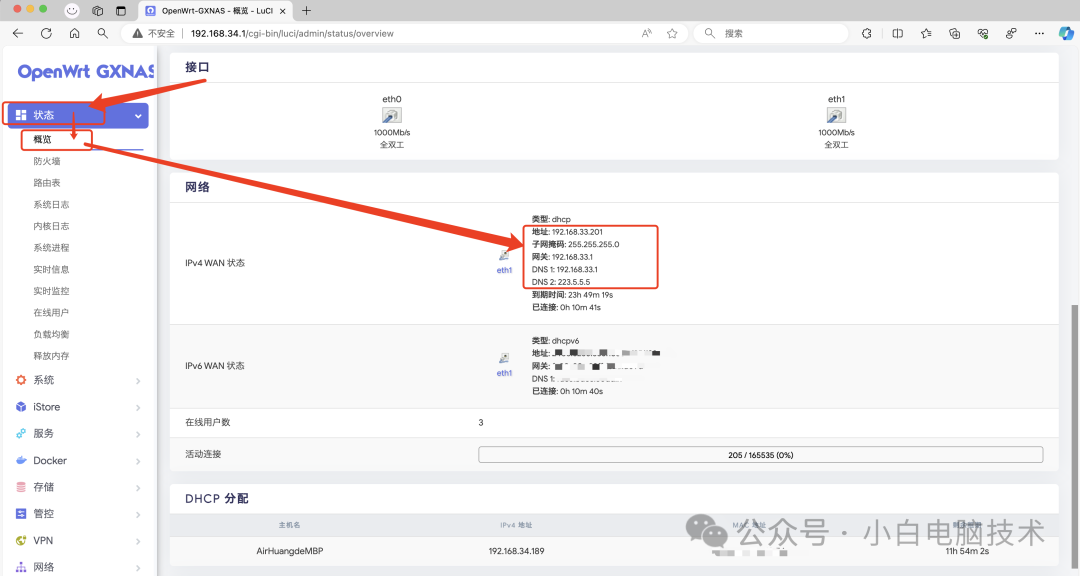
Task: Expand the 服务 sidebar section
Action: point(76,434)
